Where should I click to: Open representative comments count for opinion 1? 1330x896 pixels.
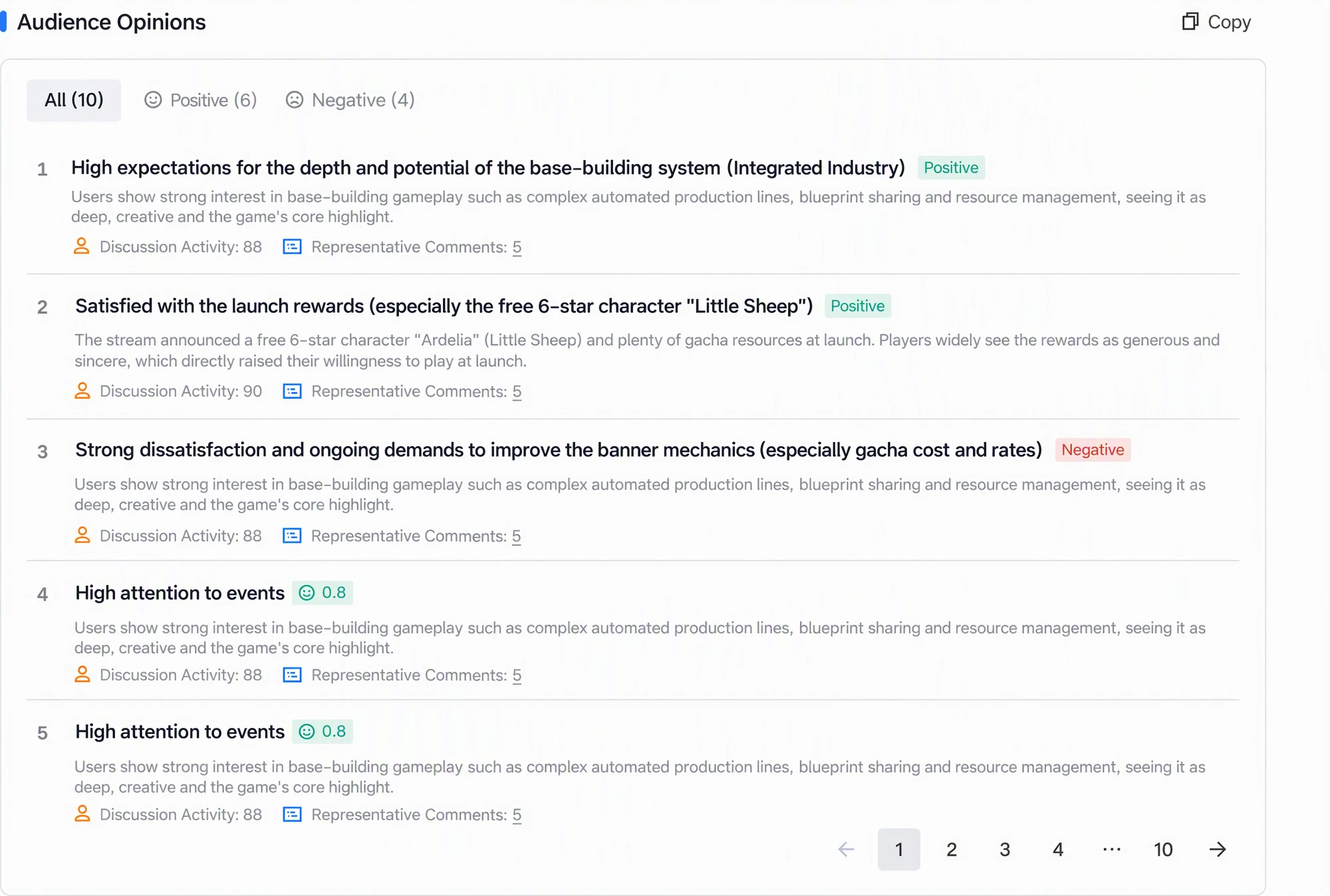[517, 247]
